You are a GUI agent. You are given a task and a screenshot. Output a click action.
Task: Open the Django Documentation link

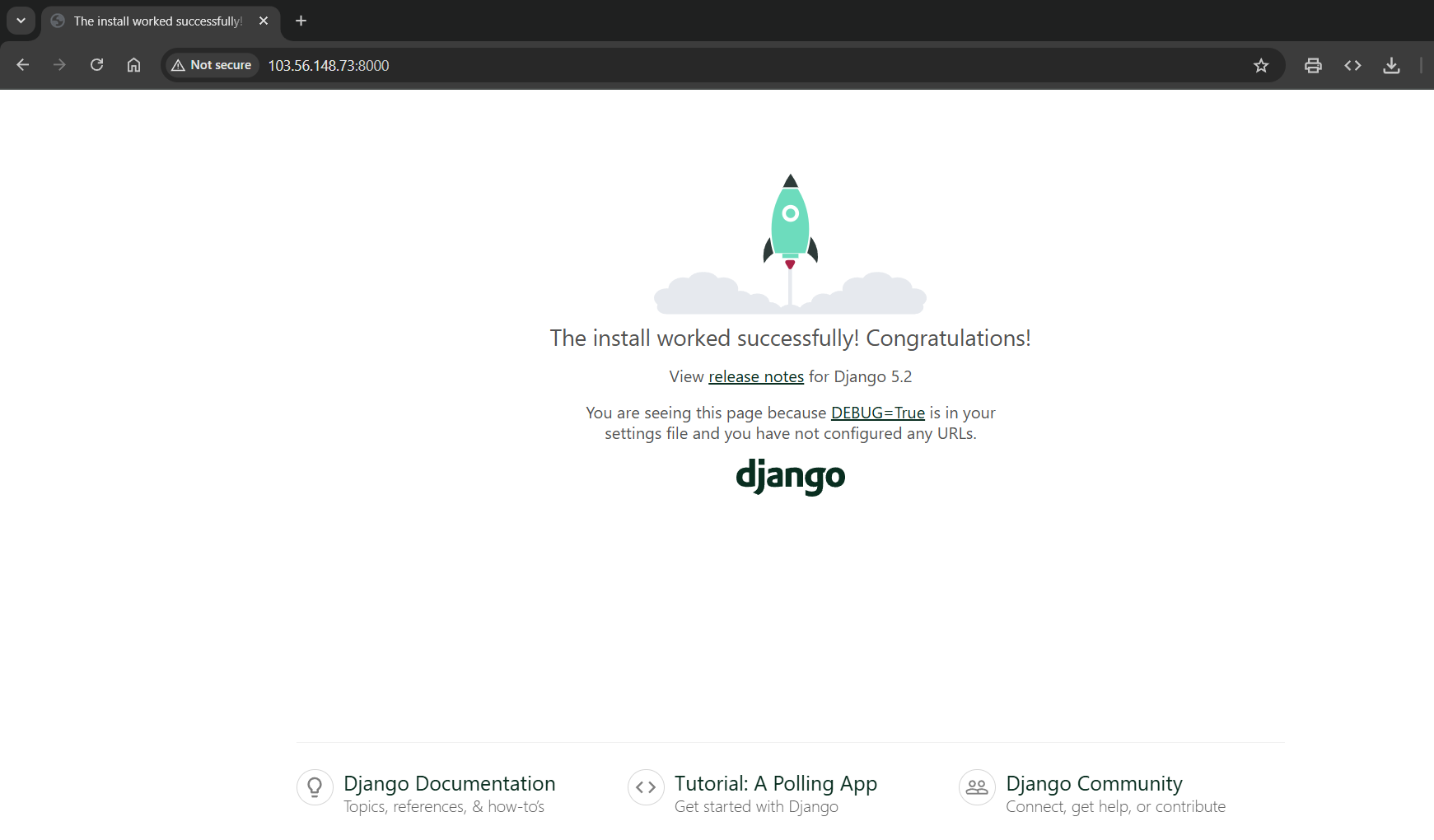click(x=450, y=783)
